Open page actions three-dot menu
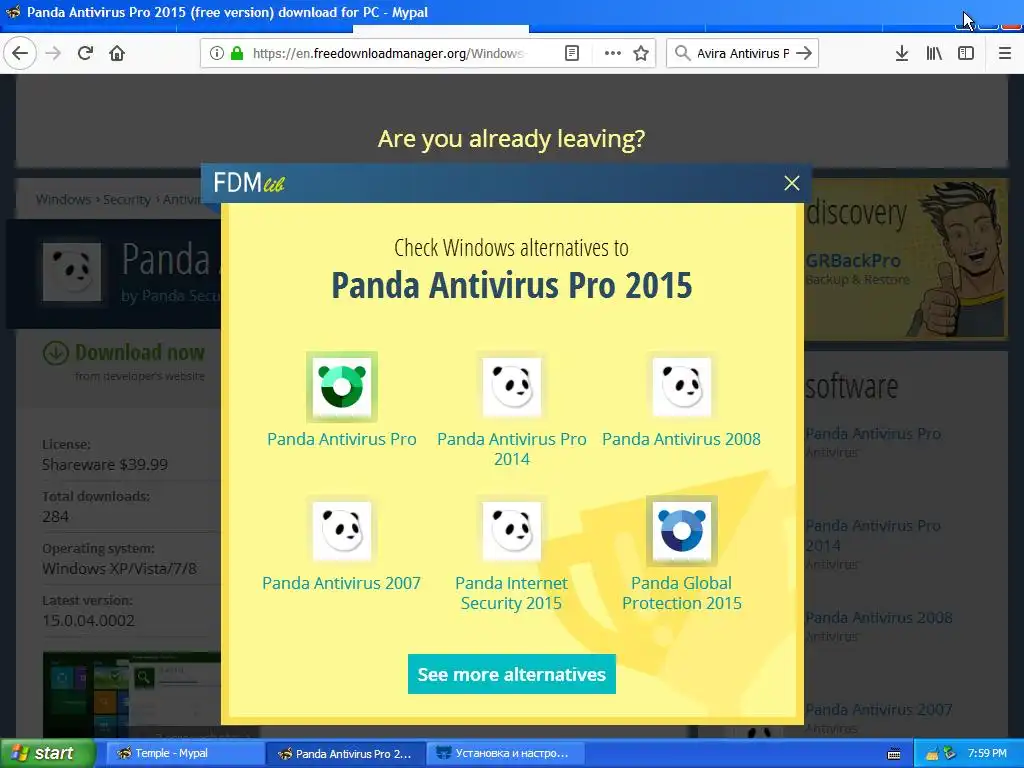 [x=613, y=53]
